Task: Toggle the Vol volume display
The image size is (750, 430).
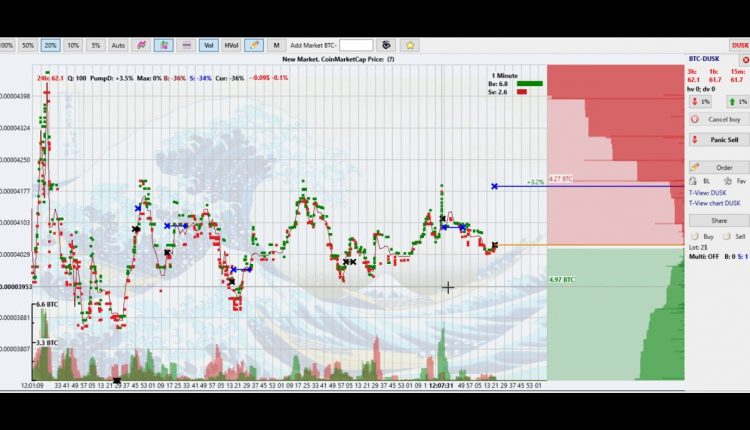Action: [209, 45]
